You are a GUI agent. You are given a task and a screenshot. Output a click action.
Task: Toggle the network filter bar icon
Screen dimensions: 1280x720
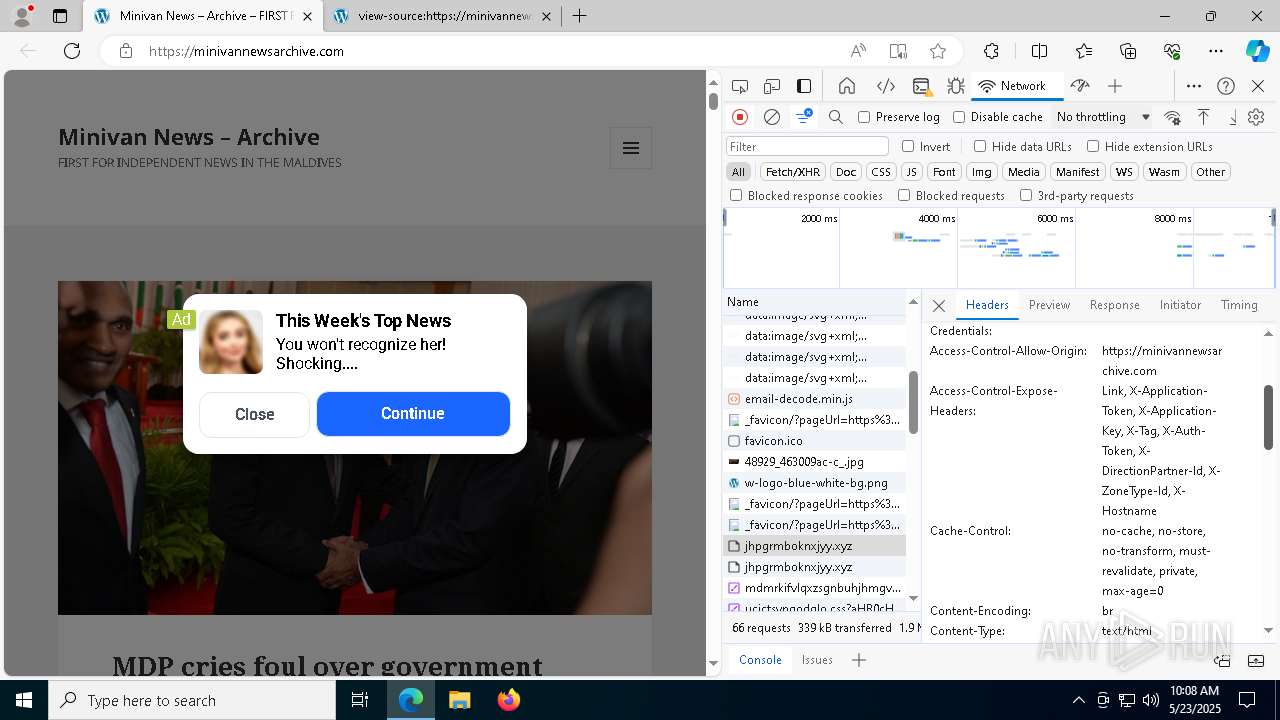click(x=804, y=117)
